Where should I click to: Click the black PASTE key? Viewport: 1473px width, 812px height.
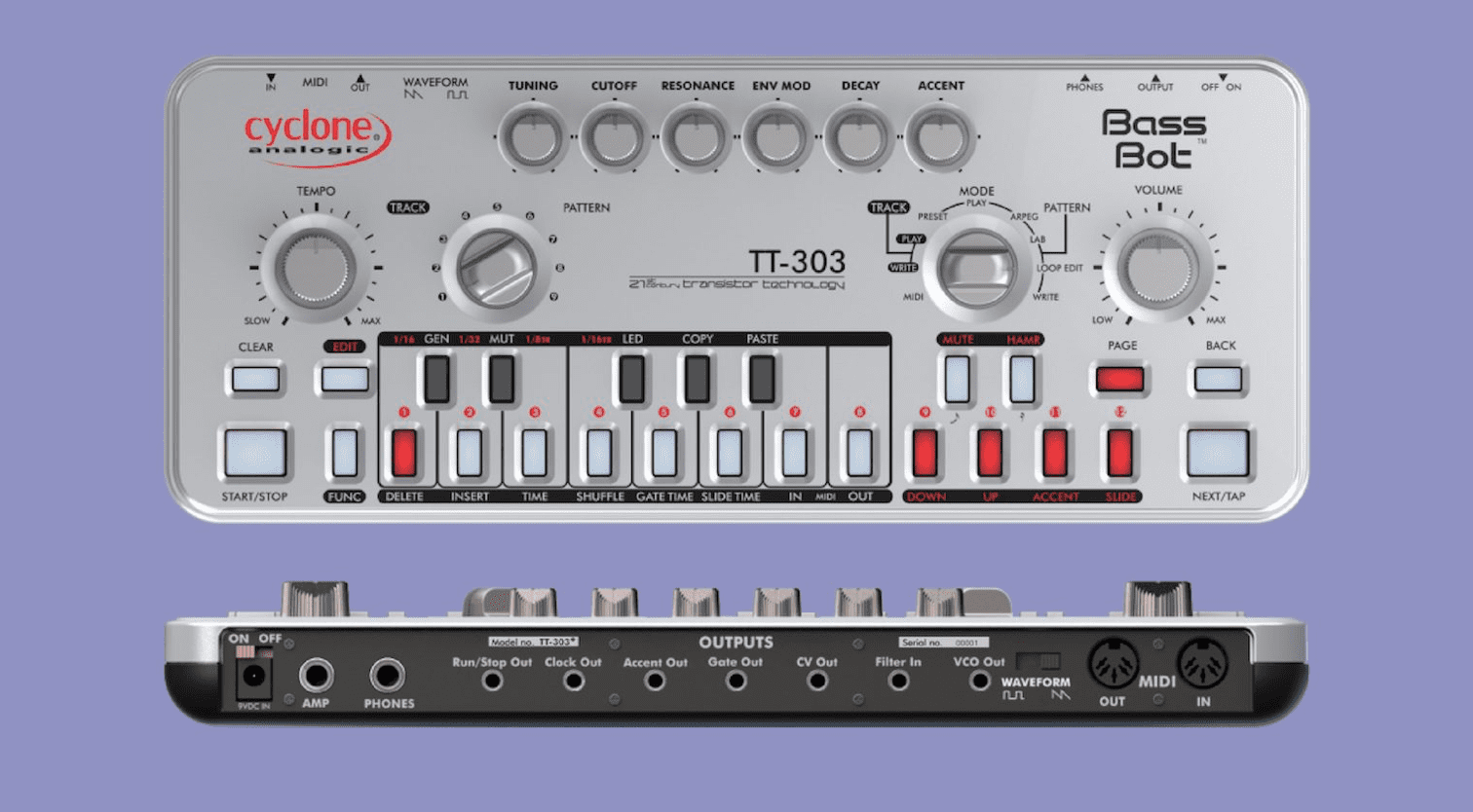[762, 379]
